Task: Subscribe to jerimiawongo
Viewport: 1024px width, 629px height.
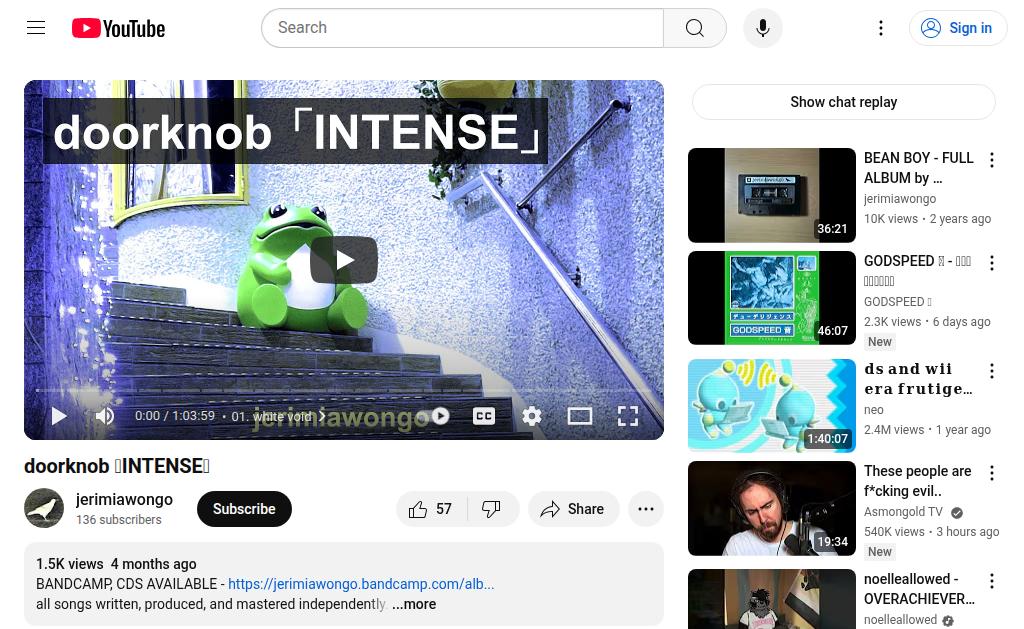Action: 244,509
